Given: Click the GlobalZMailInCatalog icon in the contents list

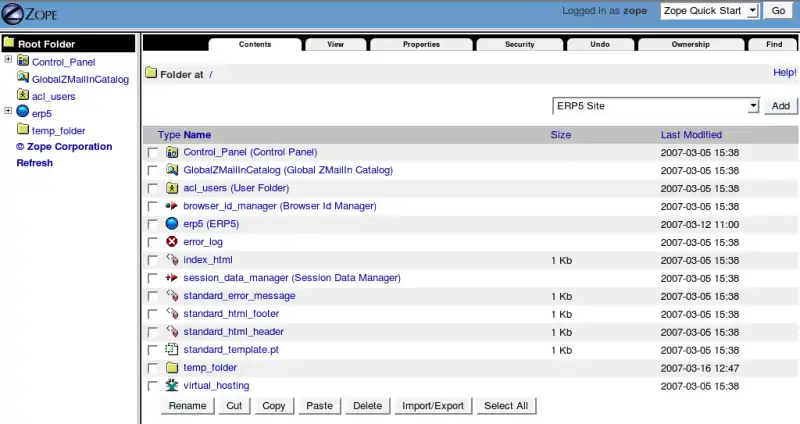Looking at the screenshot, I should click(171, 170).
